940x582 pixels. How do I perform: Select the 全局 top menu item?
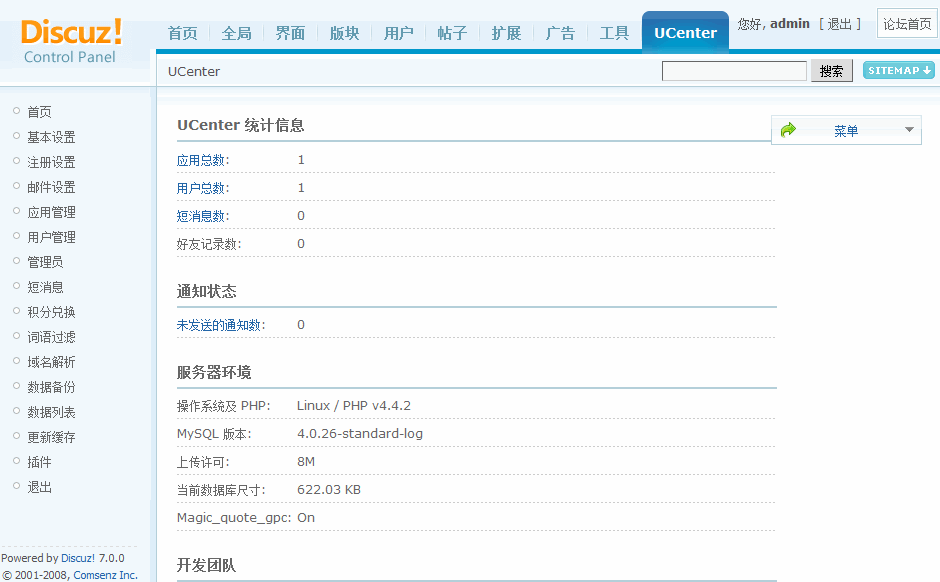(236, 33)
